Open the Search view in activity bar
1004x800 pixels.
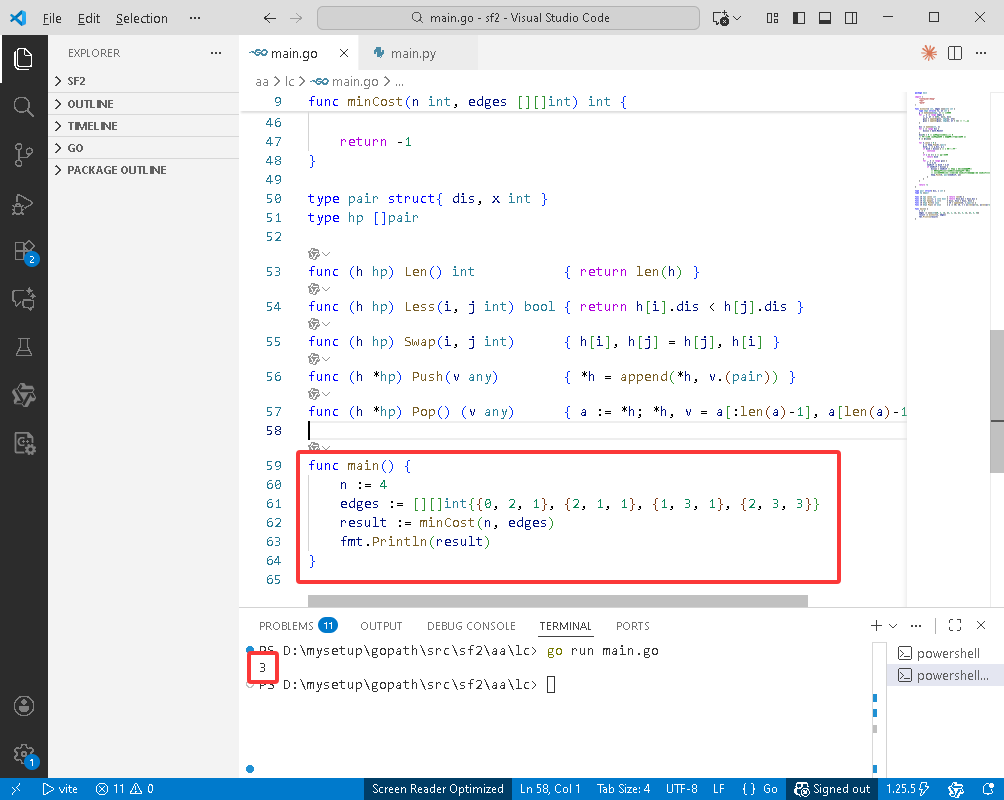(x=24, y=106)
